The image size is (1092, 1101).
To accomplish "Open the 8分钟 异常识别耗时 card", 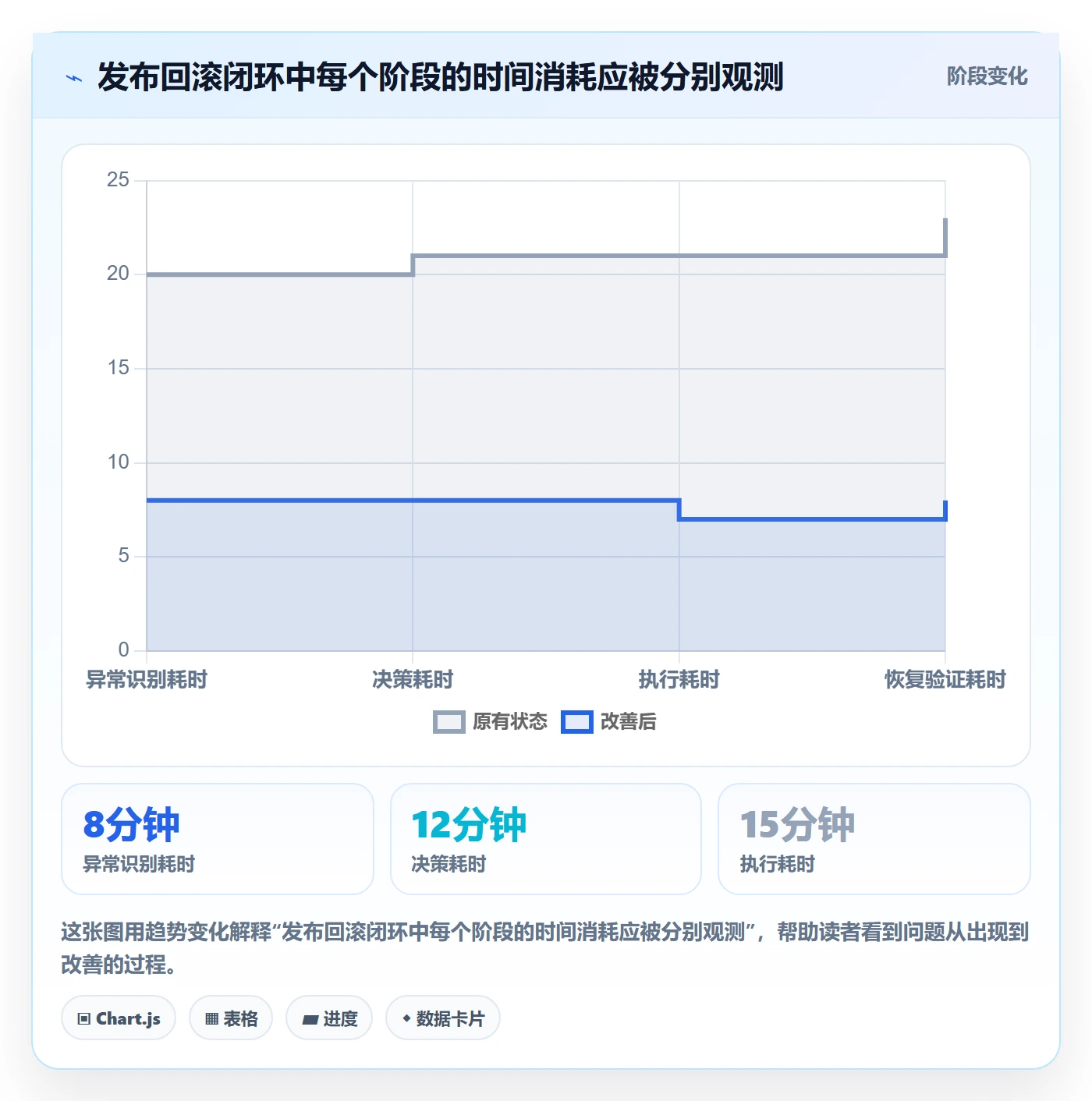I will [218, 839].
